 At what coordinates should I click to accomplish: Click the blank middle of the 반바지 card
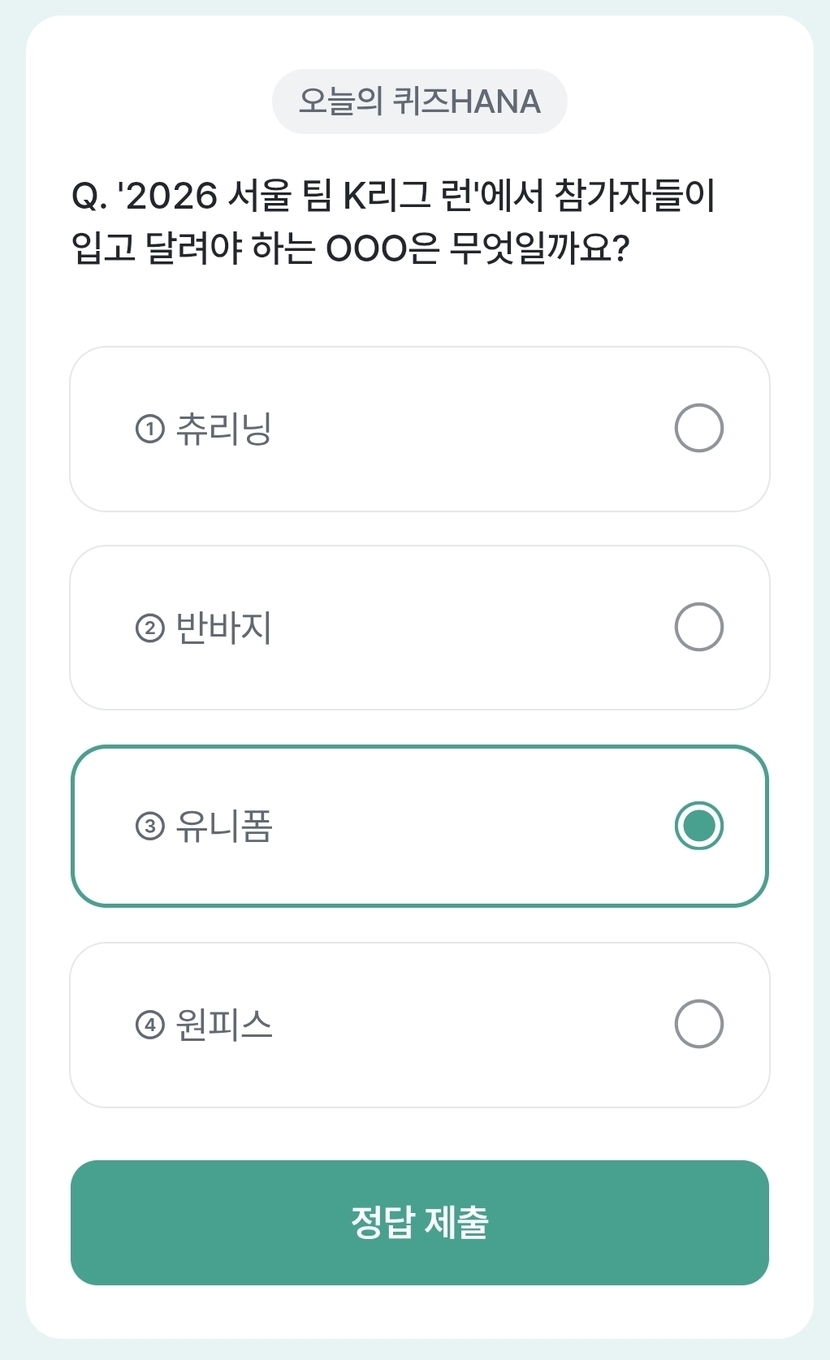tap(460, 627)
